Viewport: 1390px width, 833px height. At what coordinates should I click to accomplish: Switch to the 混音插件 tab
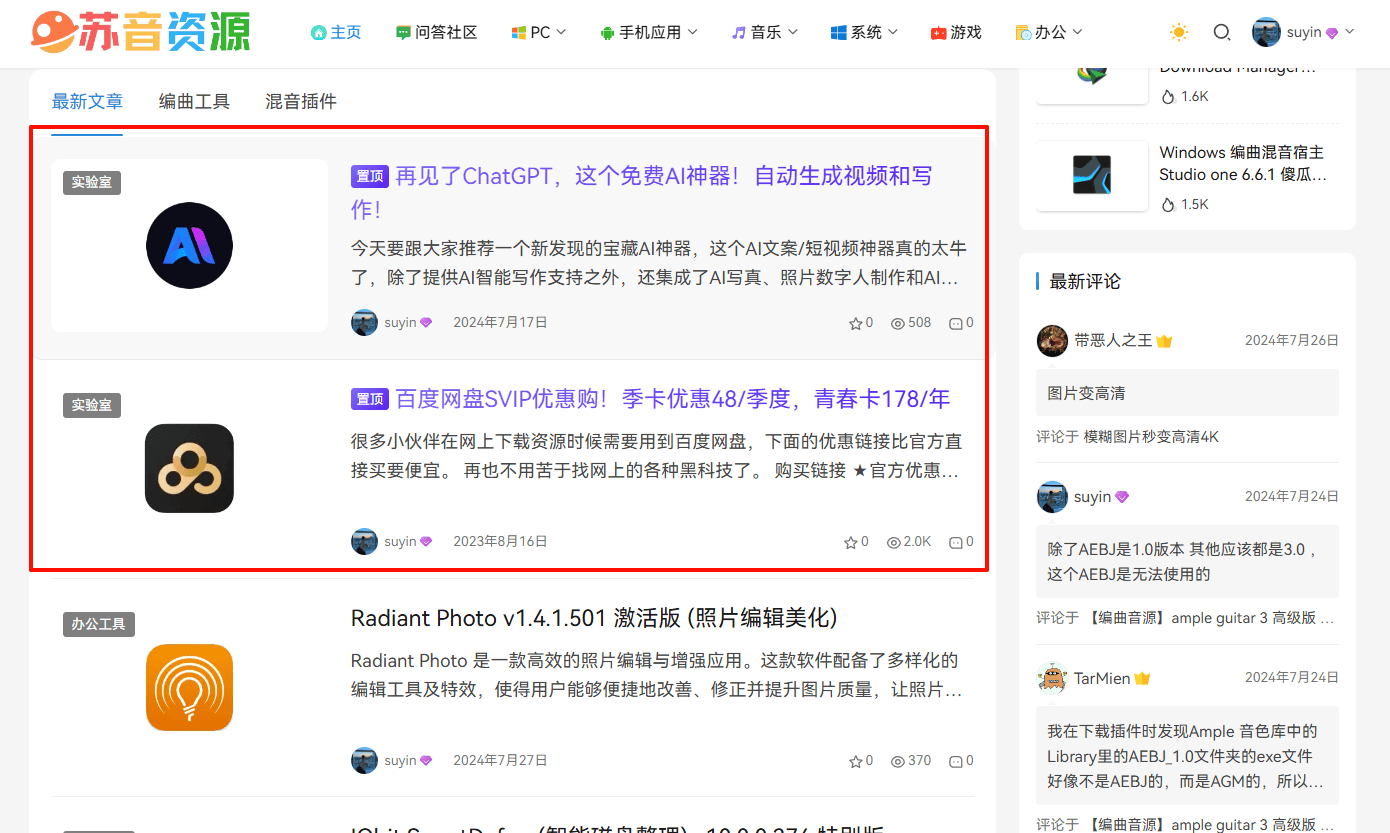[x=300, y=101]
